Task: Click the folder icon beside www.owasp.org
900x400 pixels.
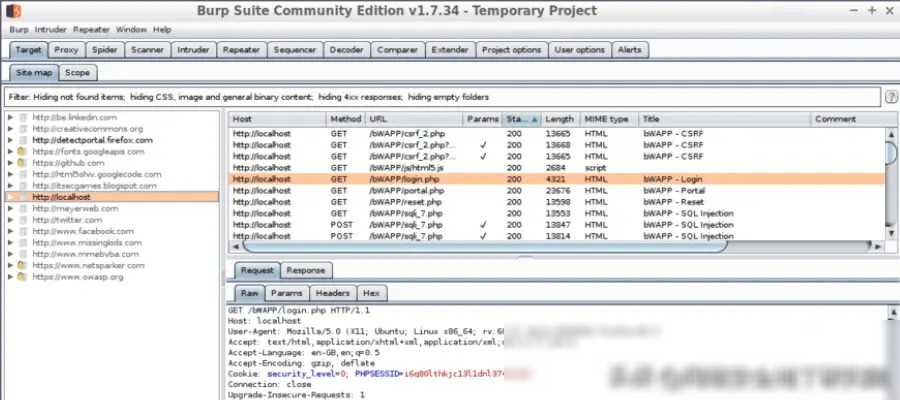Action: [x=22, y=277]
